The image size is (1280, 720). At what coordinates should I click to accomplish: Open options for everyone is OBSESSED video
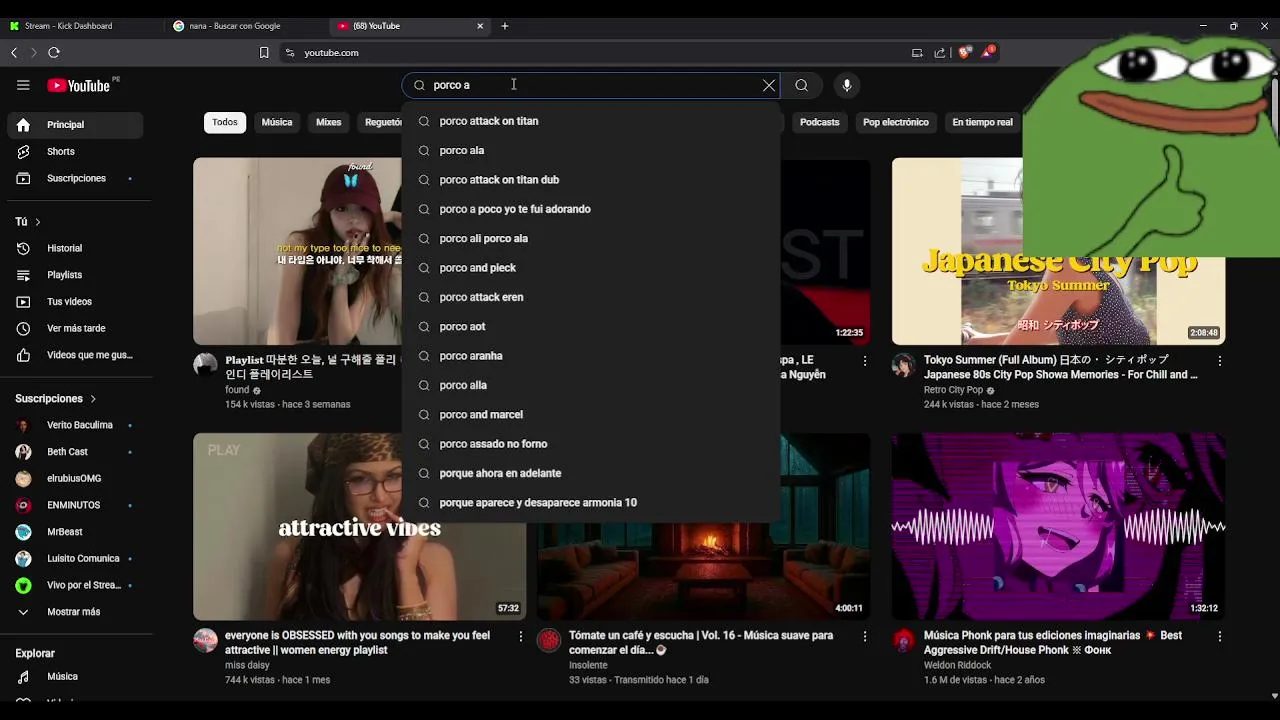pyautogui.click(x=520, y=636)
